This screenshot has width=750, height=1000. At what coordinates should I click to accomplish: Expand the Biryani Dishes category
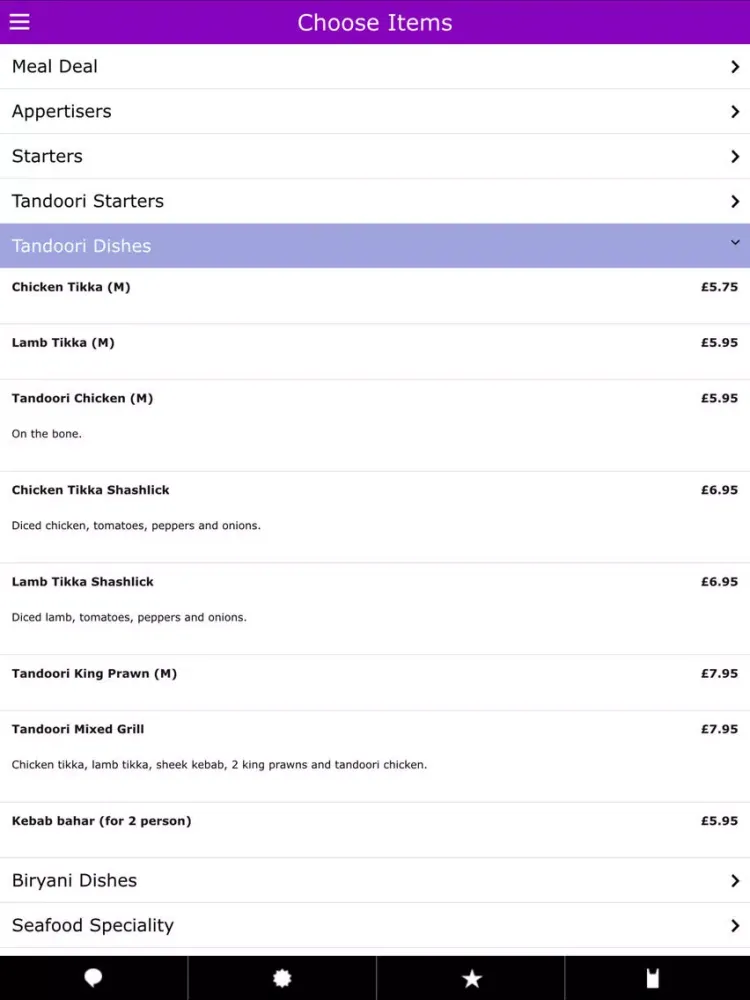(x=375, y=880)
